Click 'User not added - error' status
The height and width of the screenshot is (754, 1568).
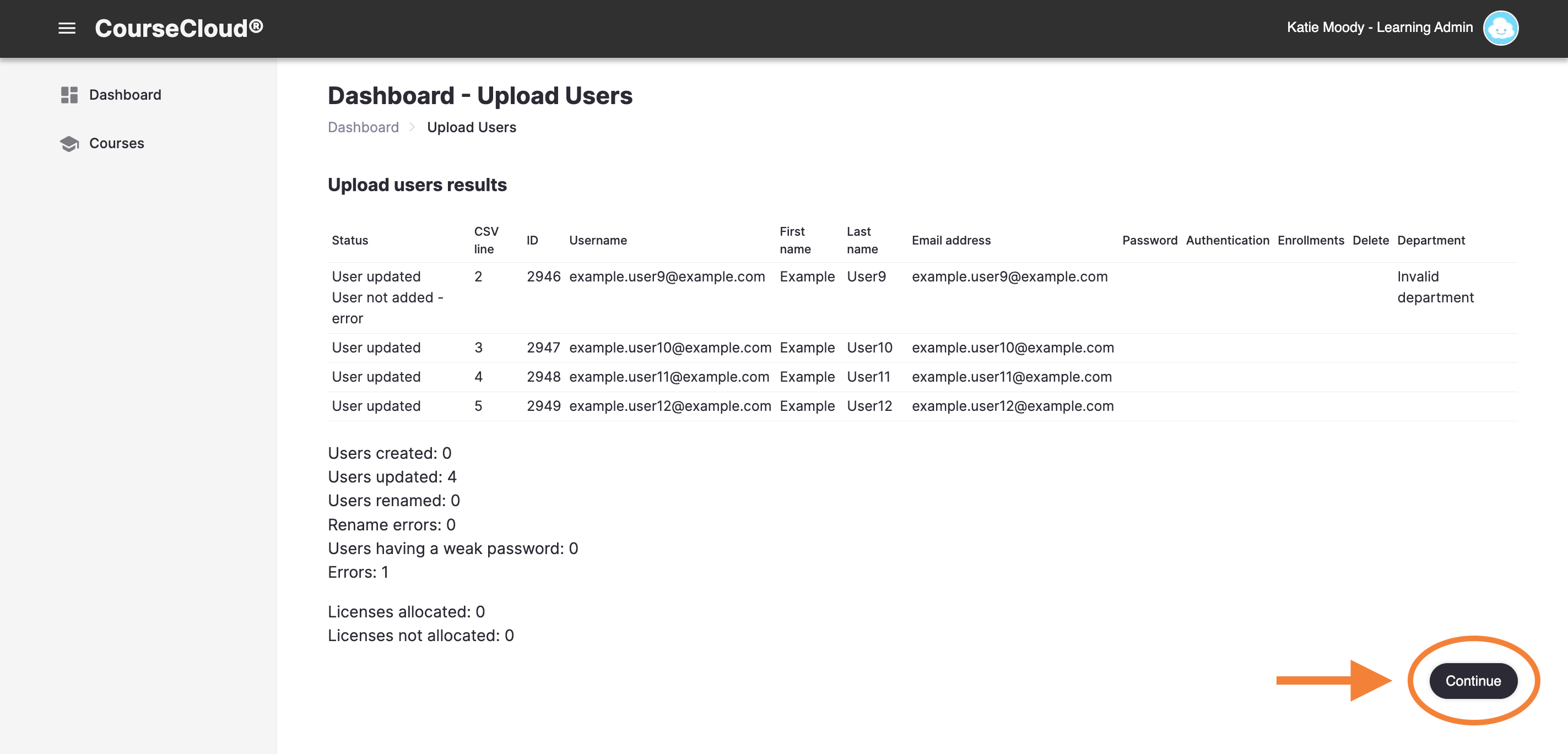point(387,308)
